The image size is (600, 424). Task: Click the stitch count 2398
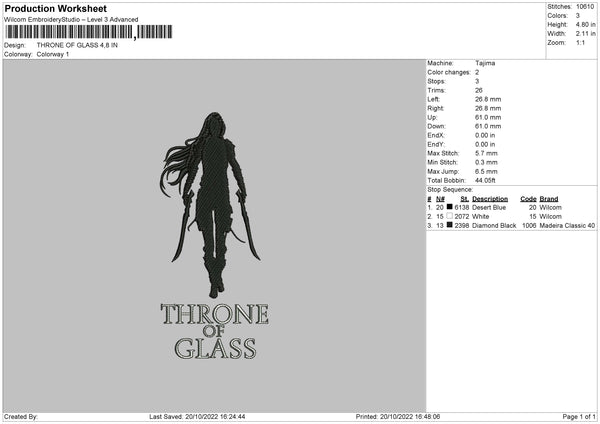(x=462, y=226)
